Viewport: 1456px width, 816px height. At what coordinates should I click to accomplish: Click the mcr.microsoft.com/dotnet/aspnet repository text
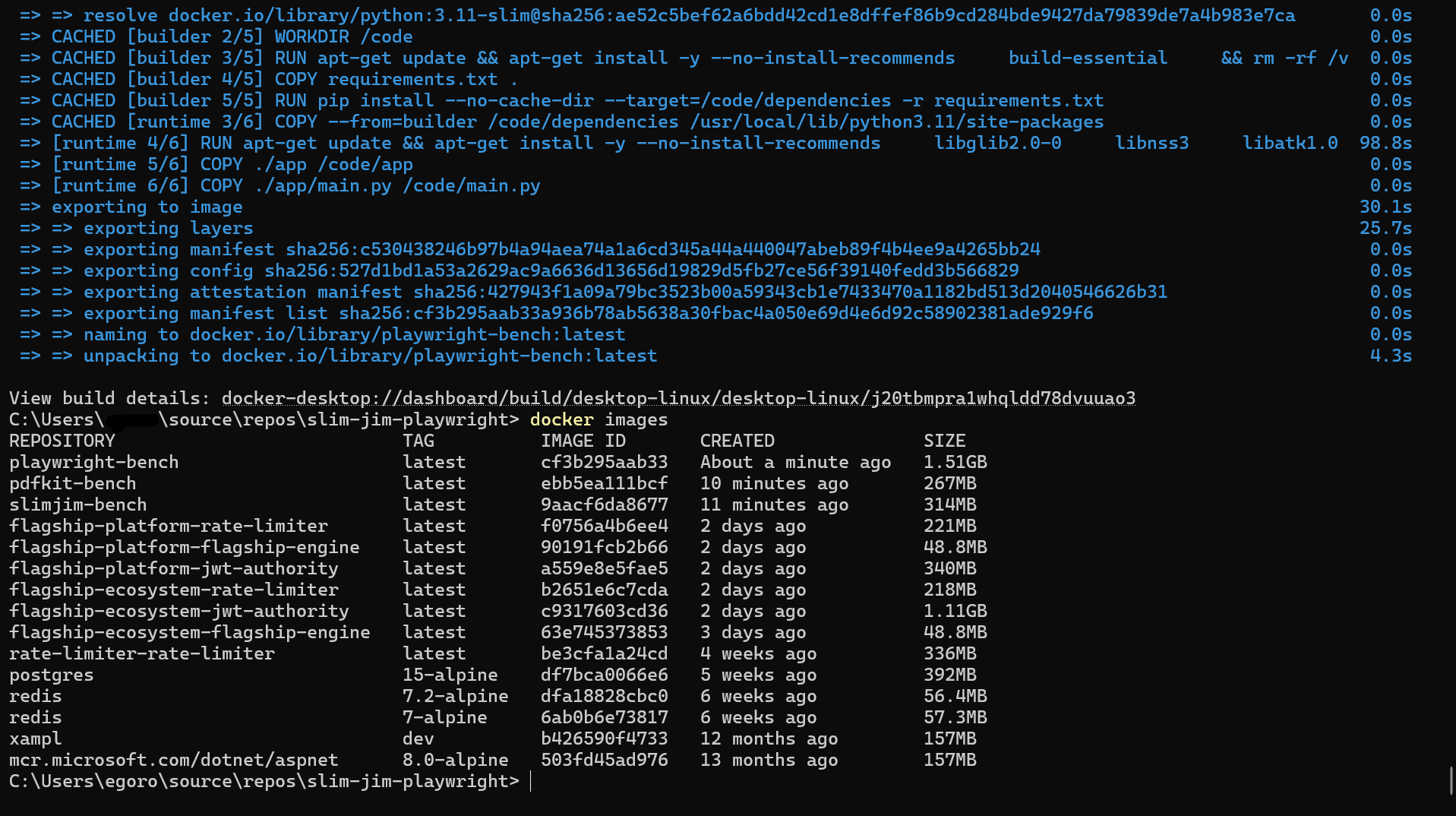(x=174, y=760)
